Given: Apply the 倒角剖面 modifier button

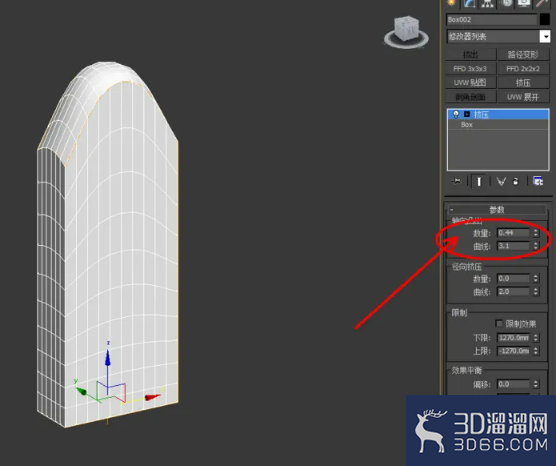Looking at the screenshot, I should click(x=471, y=97).
